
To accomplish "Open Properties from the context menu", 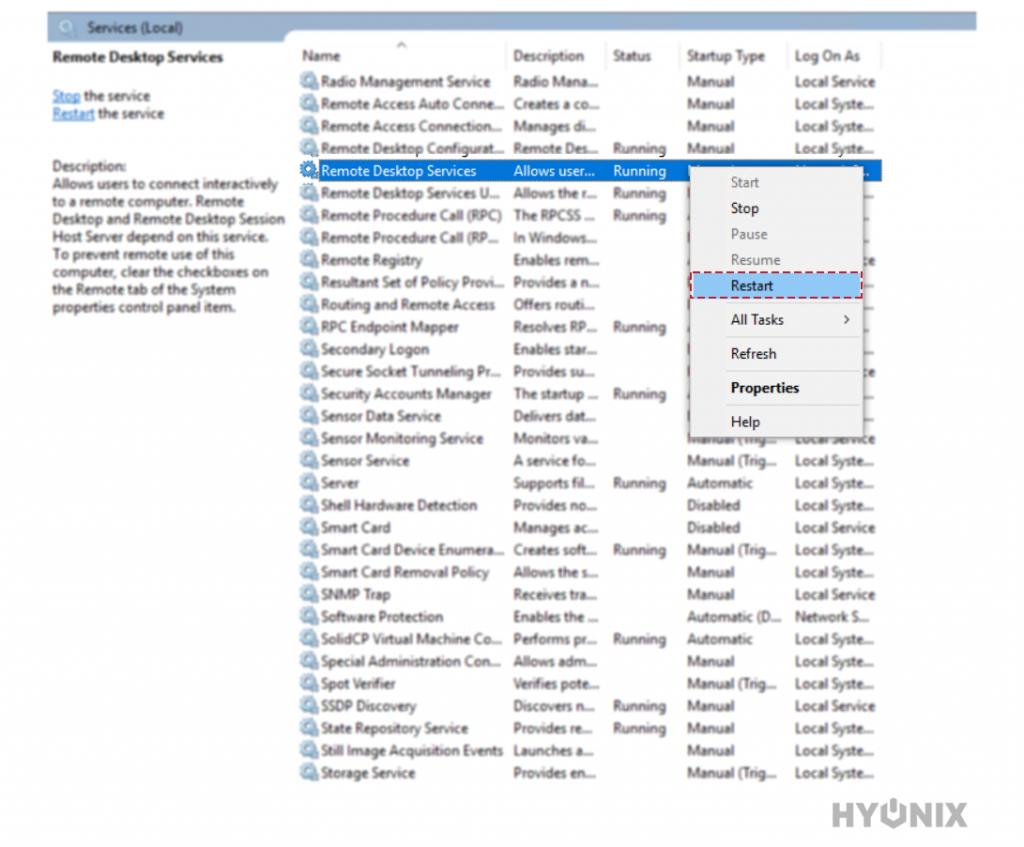I will click(765, 388).
